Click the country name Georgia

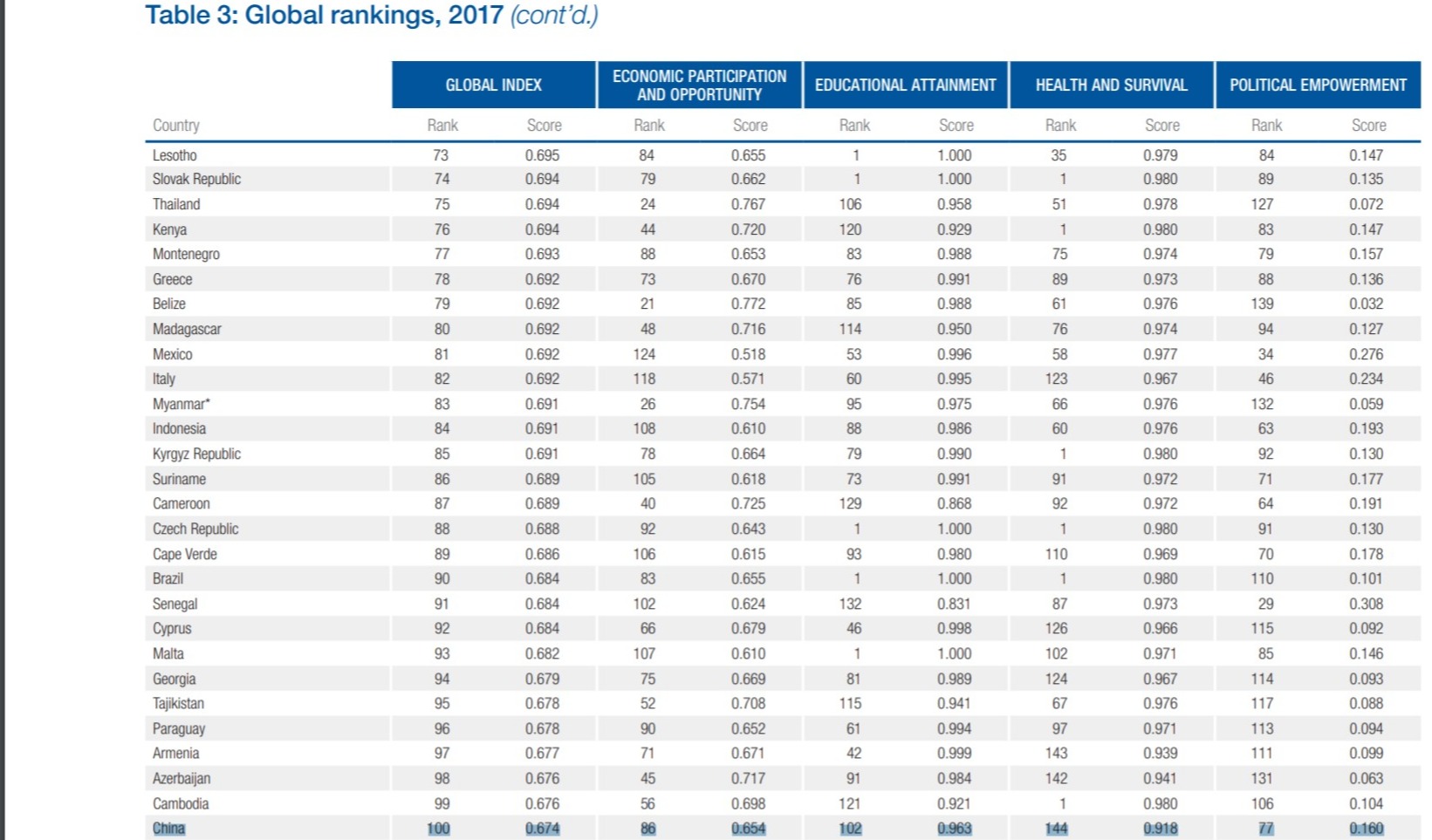tap(174, 679)
